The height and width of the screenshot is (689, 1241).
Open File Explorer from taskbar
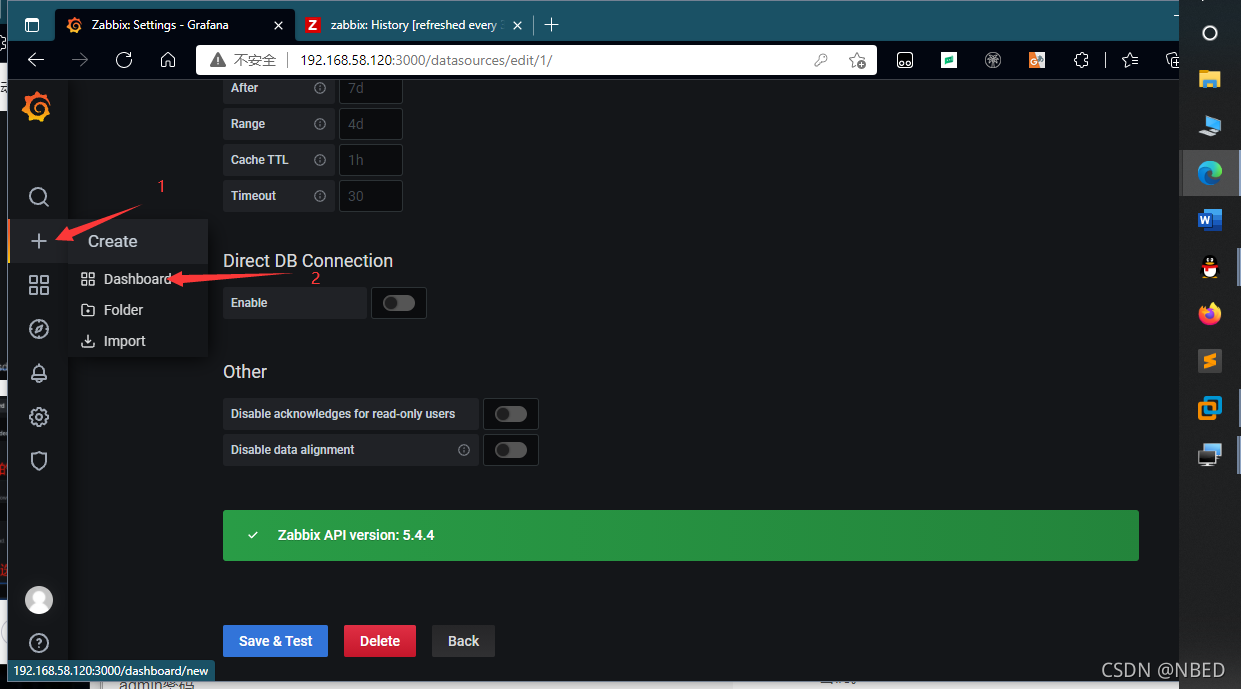[x=1209, y=79]
